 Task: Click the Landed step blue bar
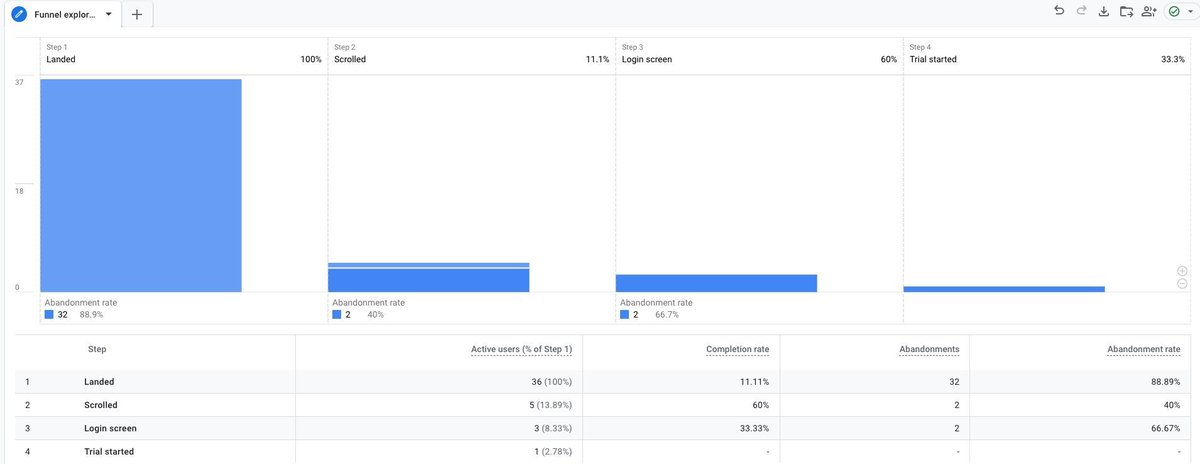coord(141,185)
